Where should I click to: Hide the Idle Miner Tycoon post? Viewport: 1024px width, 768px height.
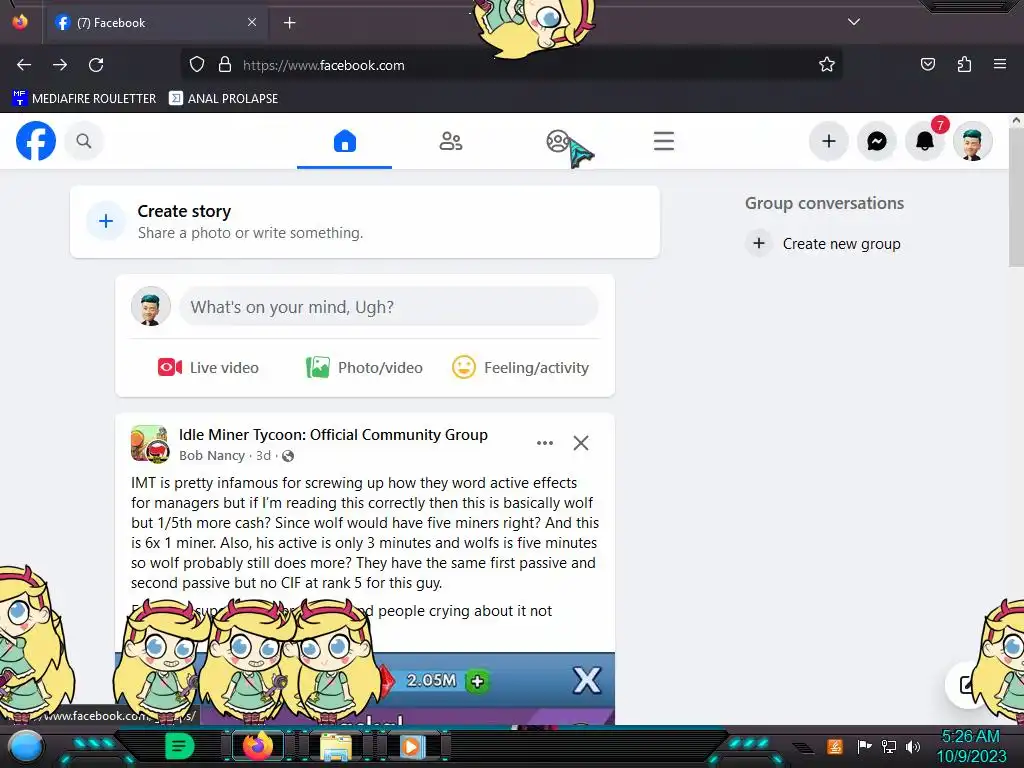pos(581,443)
